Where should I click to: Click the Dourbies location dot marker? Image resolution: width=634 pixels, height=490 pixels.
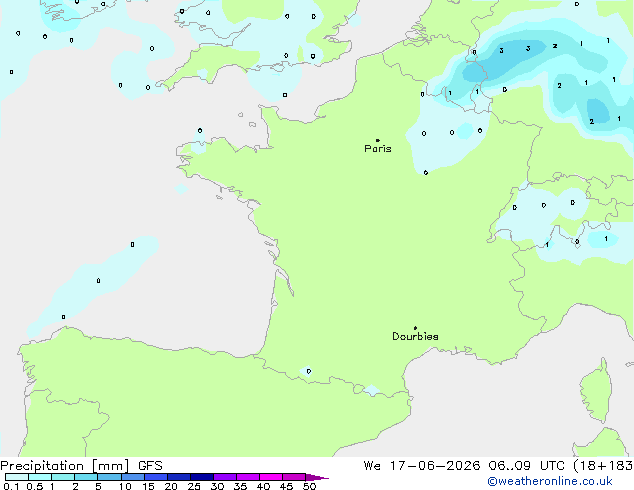(415, 328)
